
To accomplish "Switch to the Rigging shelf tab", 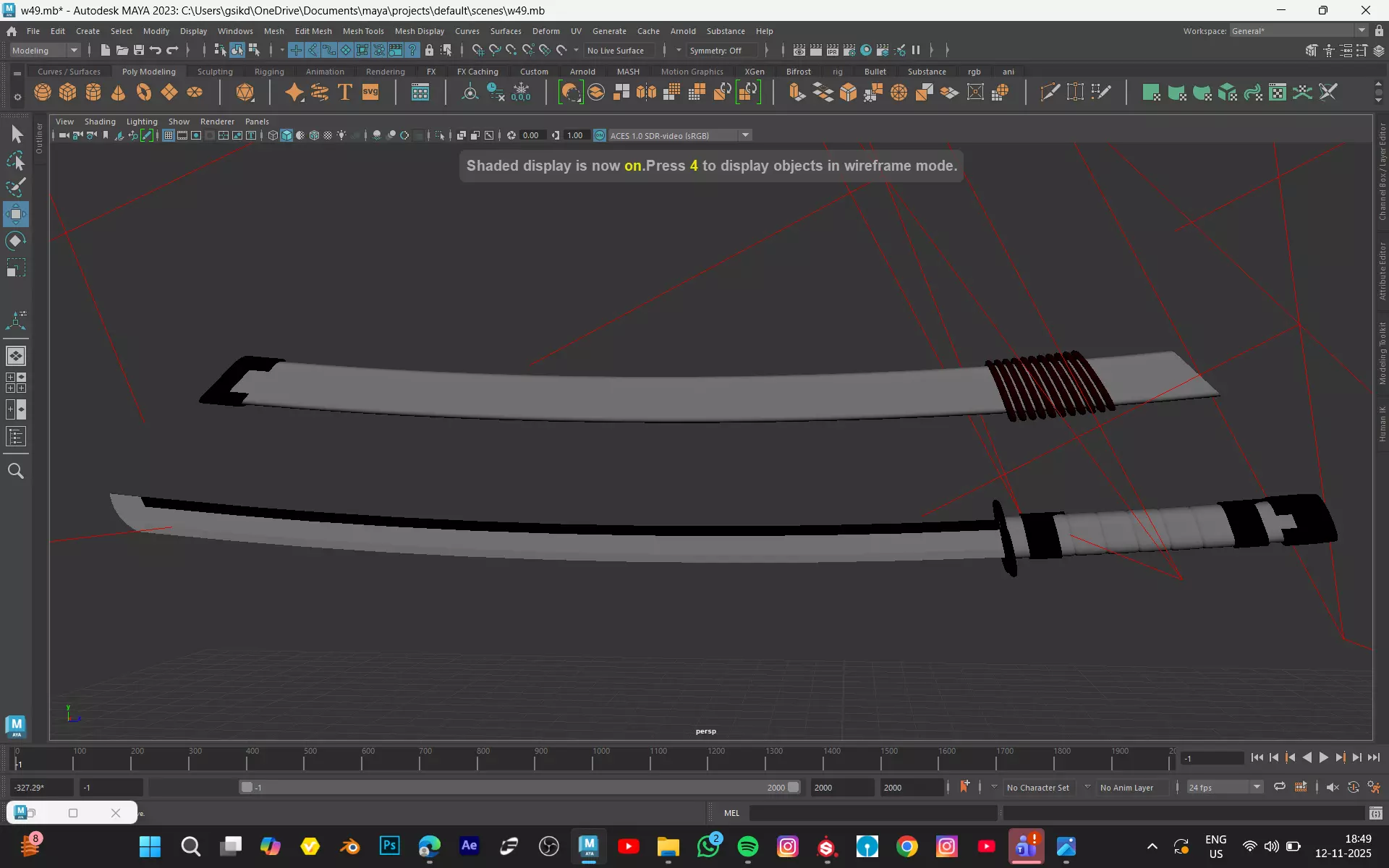I will 269,72.
